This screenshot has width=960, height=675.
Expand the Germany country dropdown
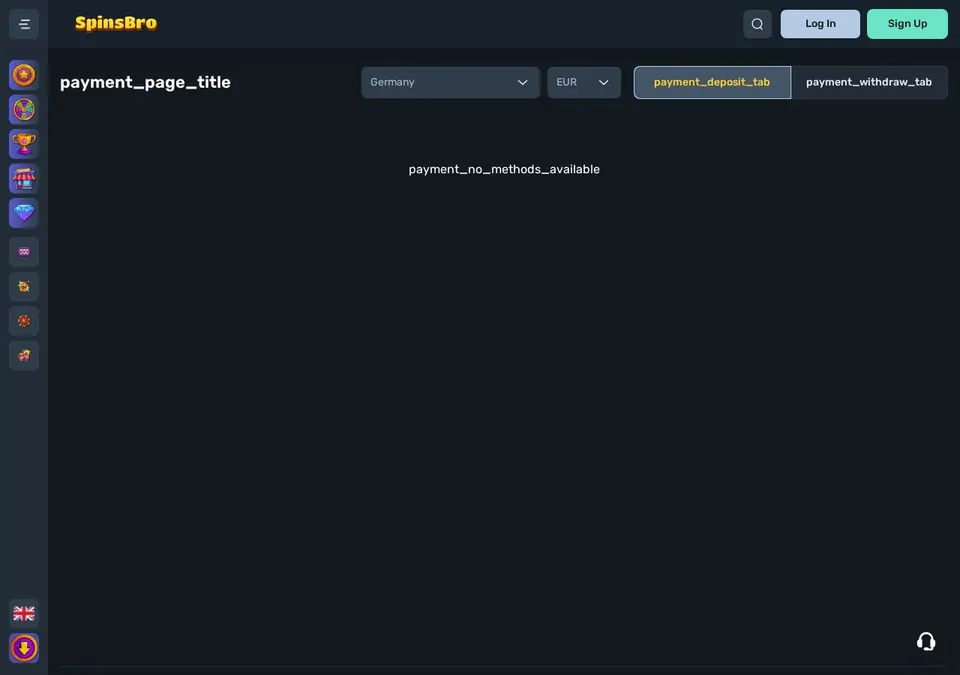coord(450,82)
